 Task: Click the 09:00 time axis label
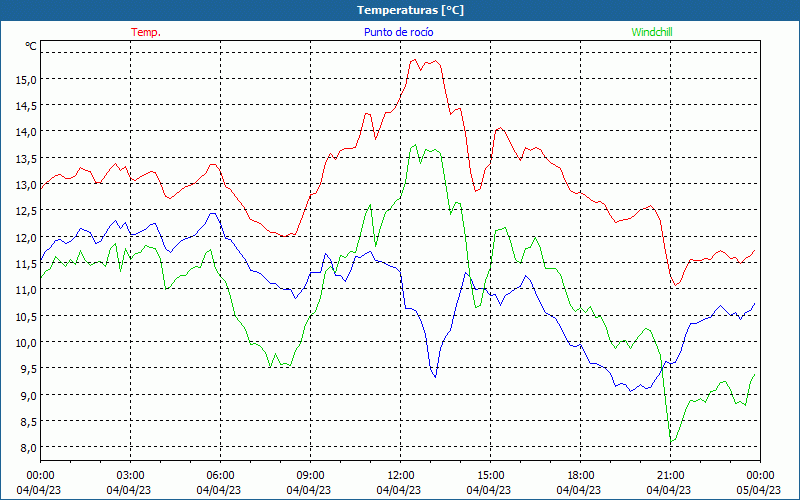(310, 476)
